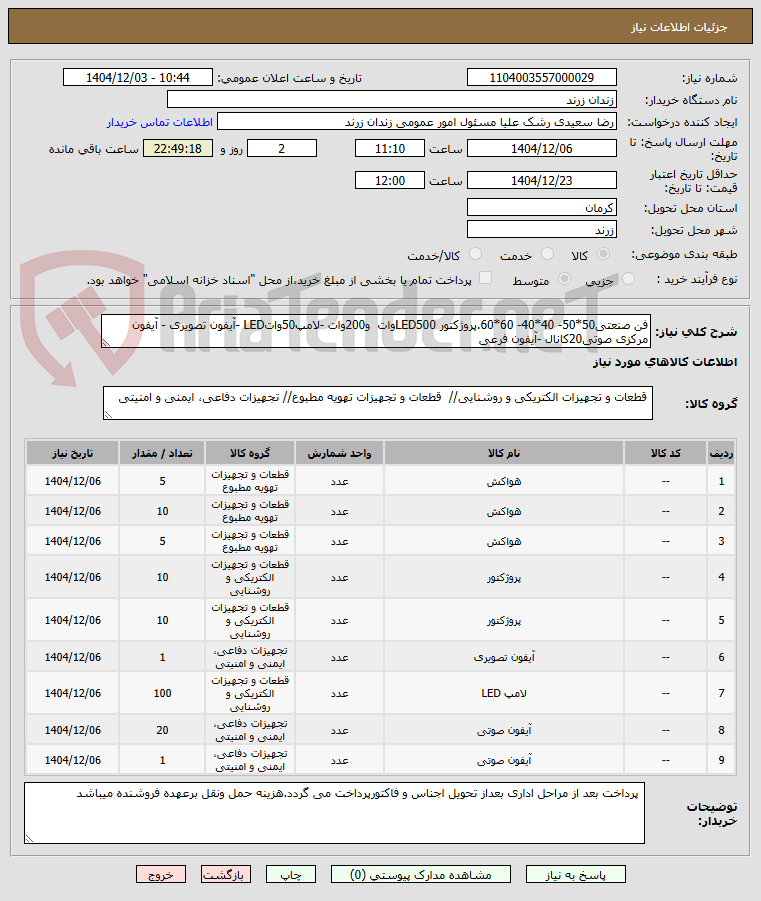Click the announcement date field 1404/12/03 - 10:44
The height and width of the screenshot is (901, 761).
coord(138,78)
